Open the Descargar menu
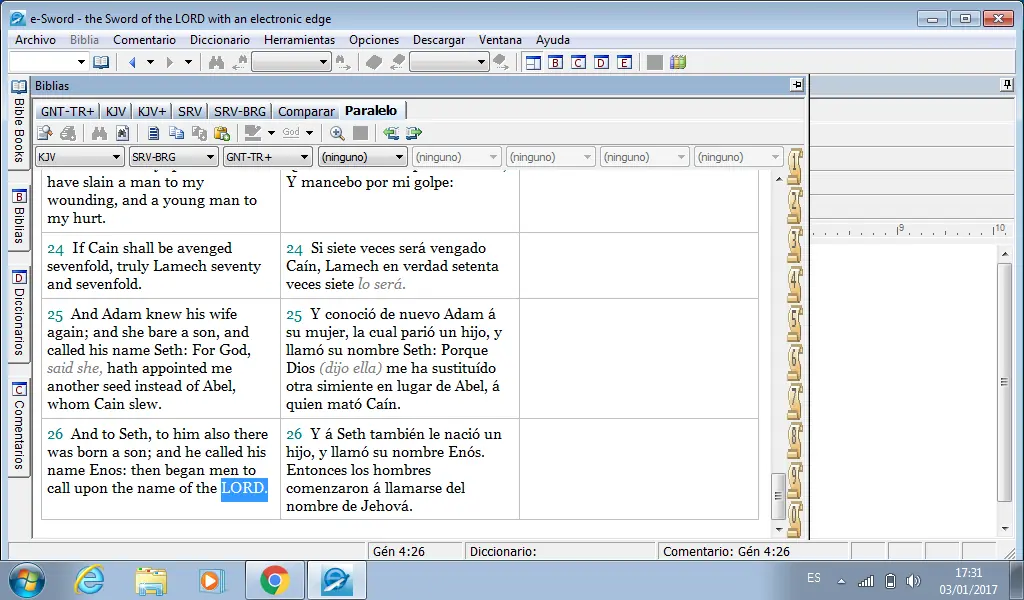 coord(439,40)
